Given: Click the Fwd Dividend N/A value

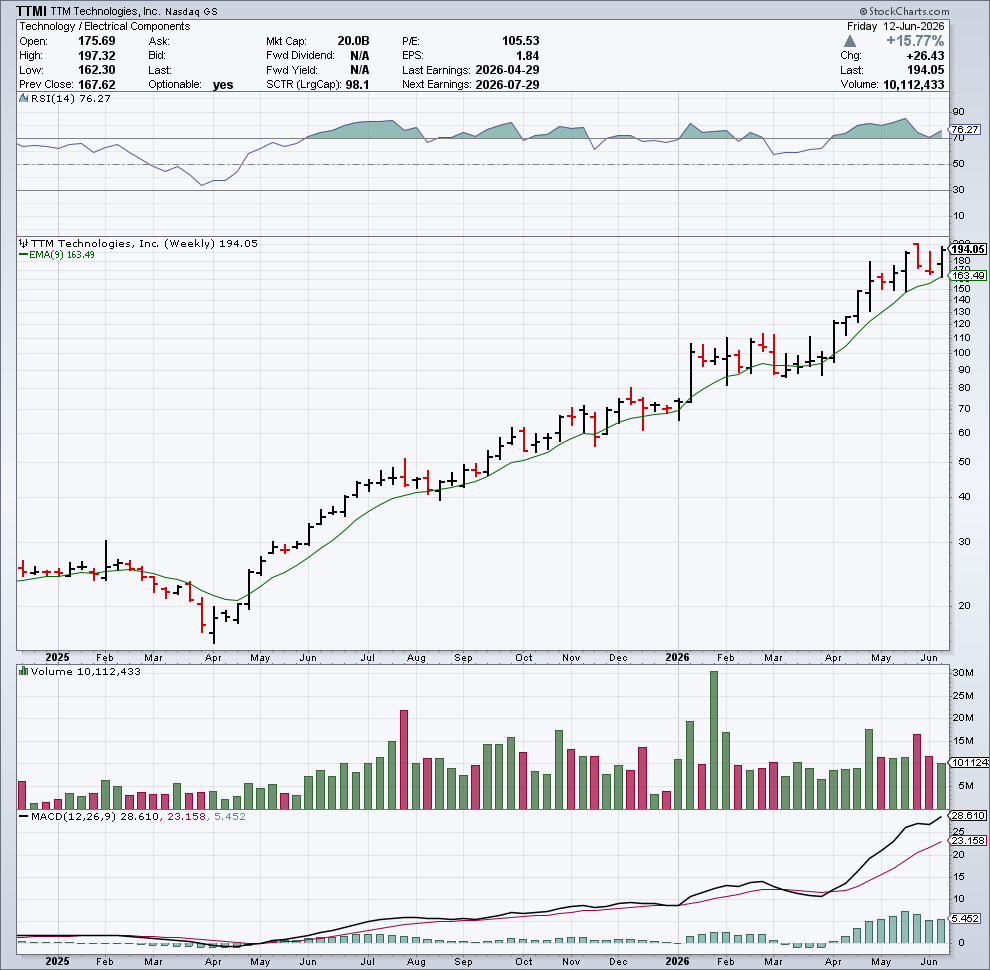Looking at the screenshot, I should [359, 56].
